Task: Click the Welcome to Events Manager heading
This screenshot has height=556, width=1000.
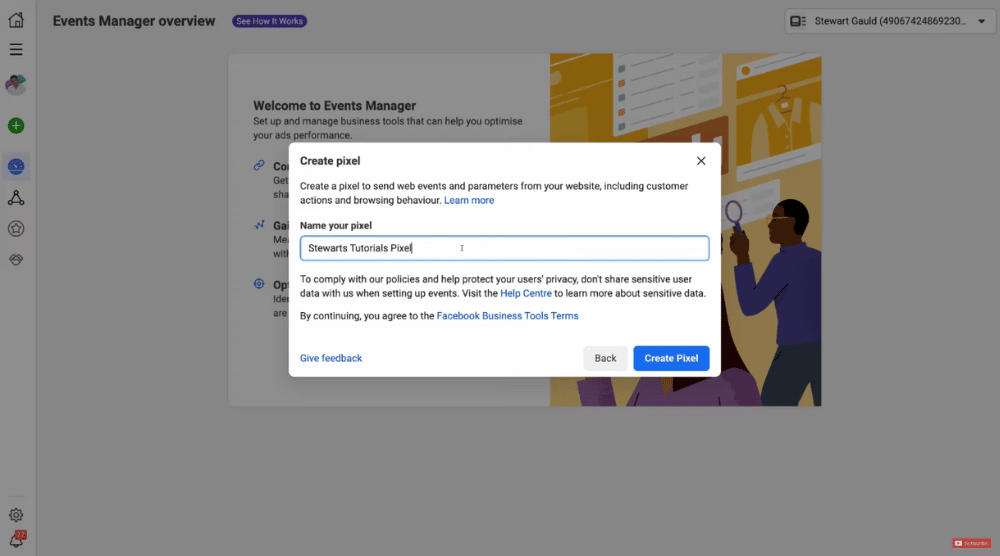Action: [334, 106]
